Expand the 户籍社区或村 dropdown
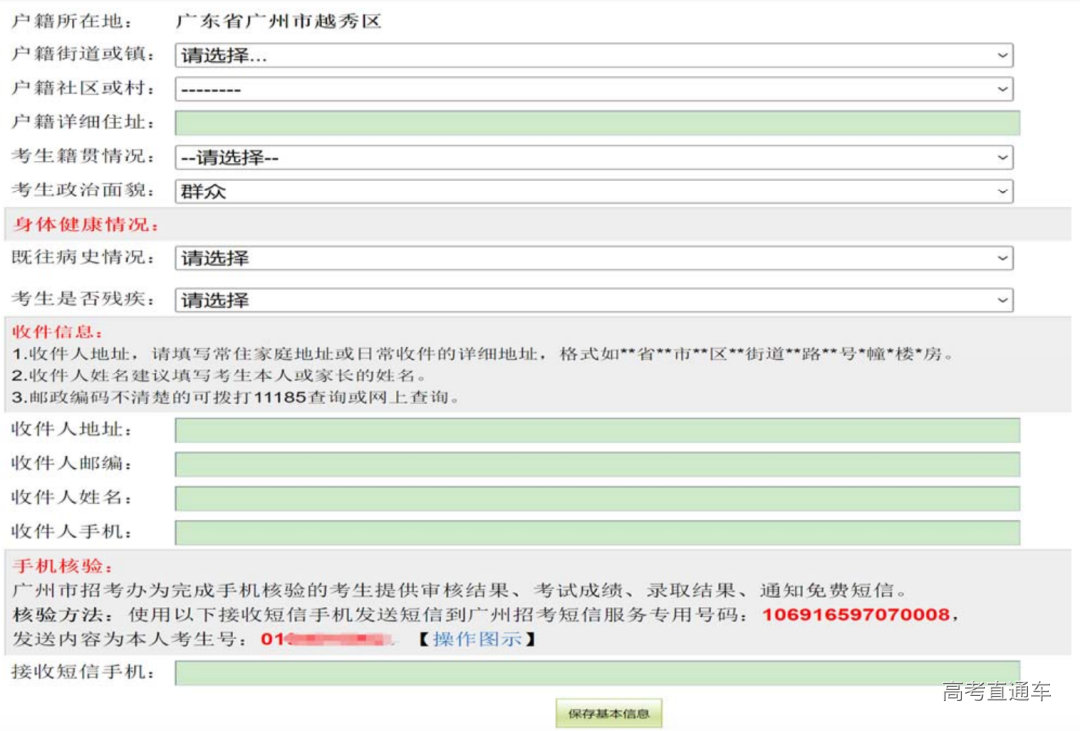The width and height of the screenshot is (1080, 731). click(x=593, y=89)
